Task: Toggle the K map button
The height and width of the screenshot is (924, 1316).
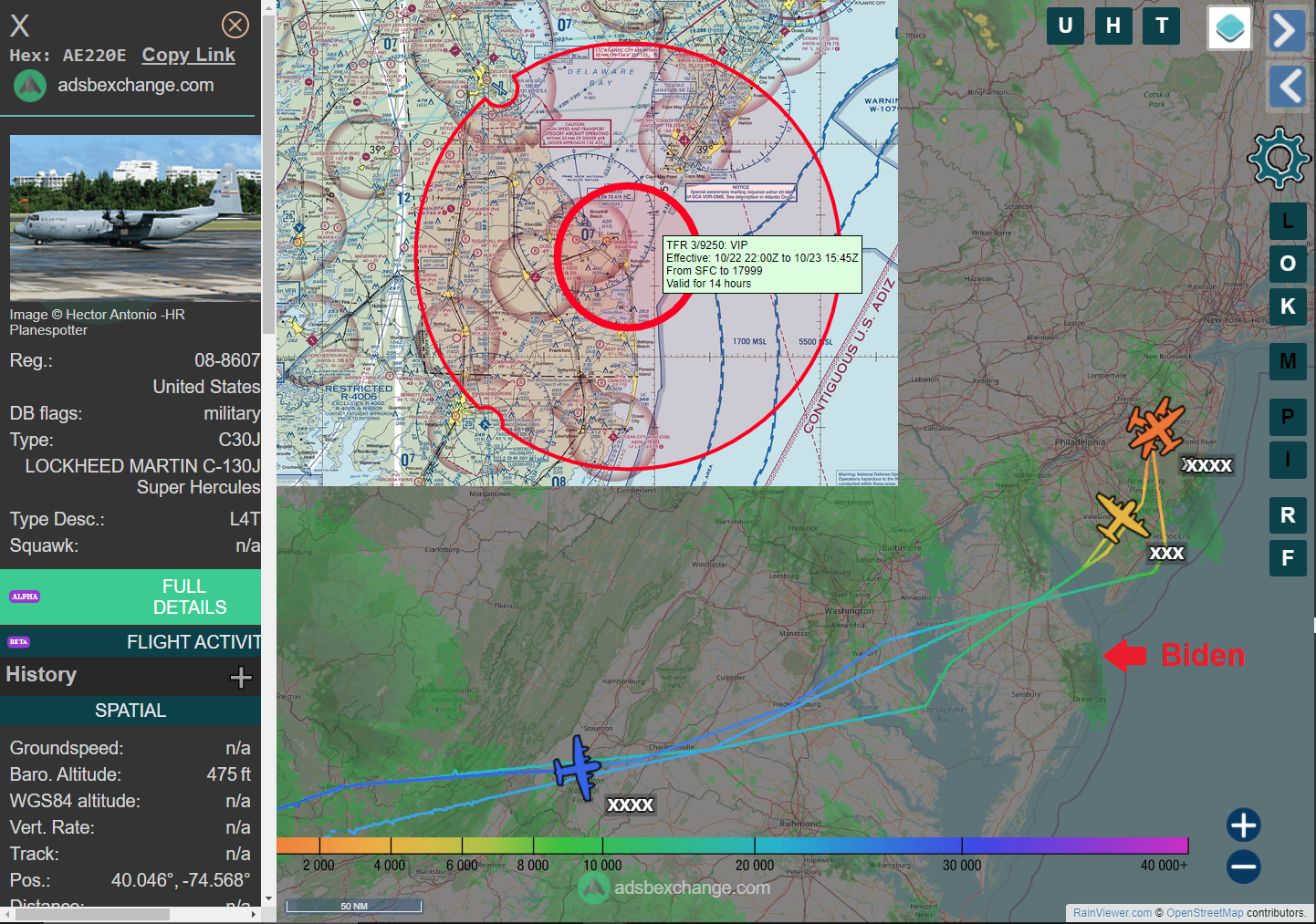Action: pos(1288,306)
